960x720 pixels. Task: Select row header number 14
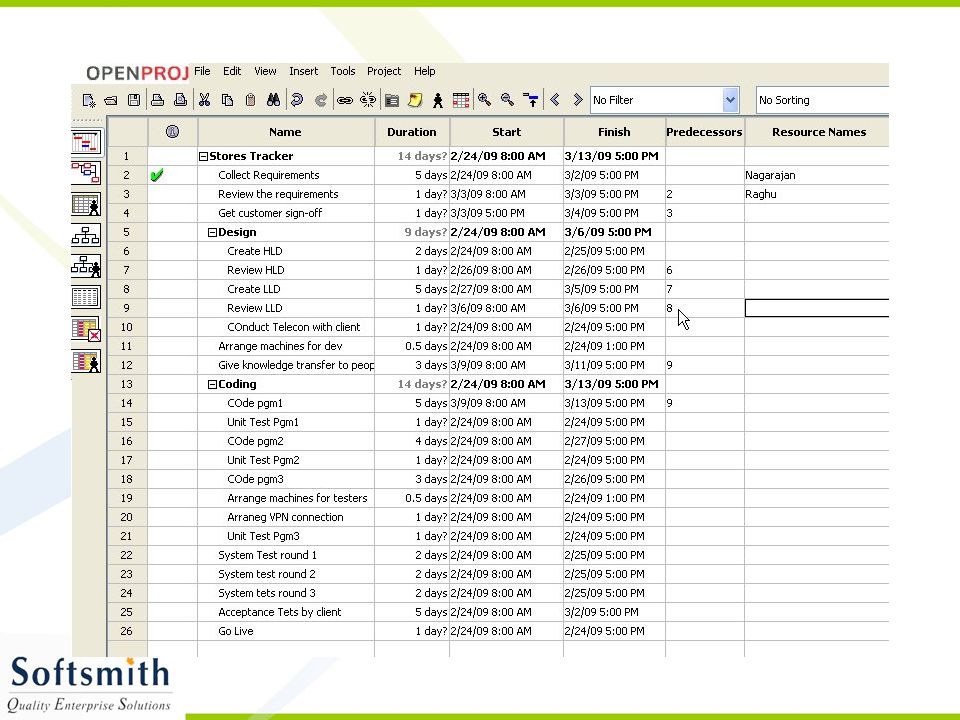(x=127, y=403)
